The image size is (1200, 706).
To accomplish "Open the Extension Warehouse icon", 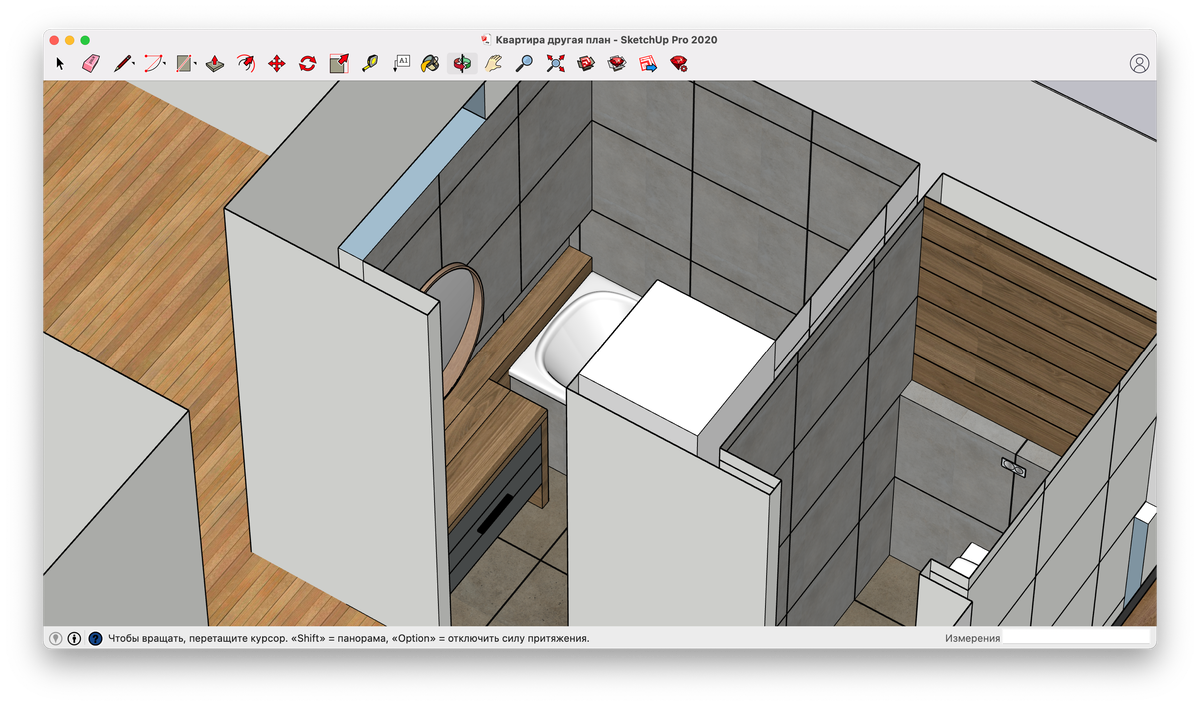I will click(x=617, y=63).
